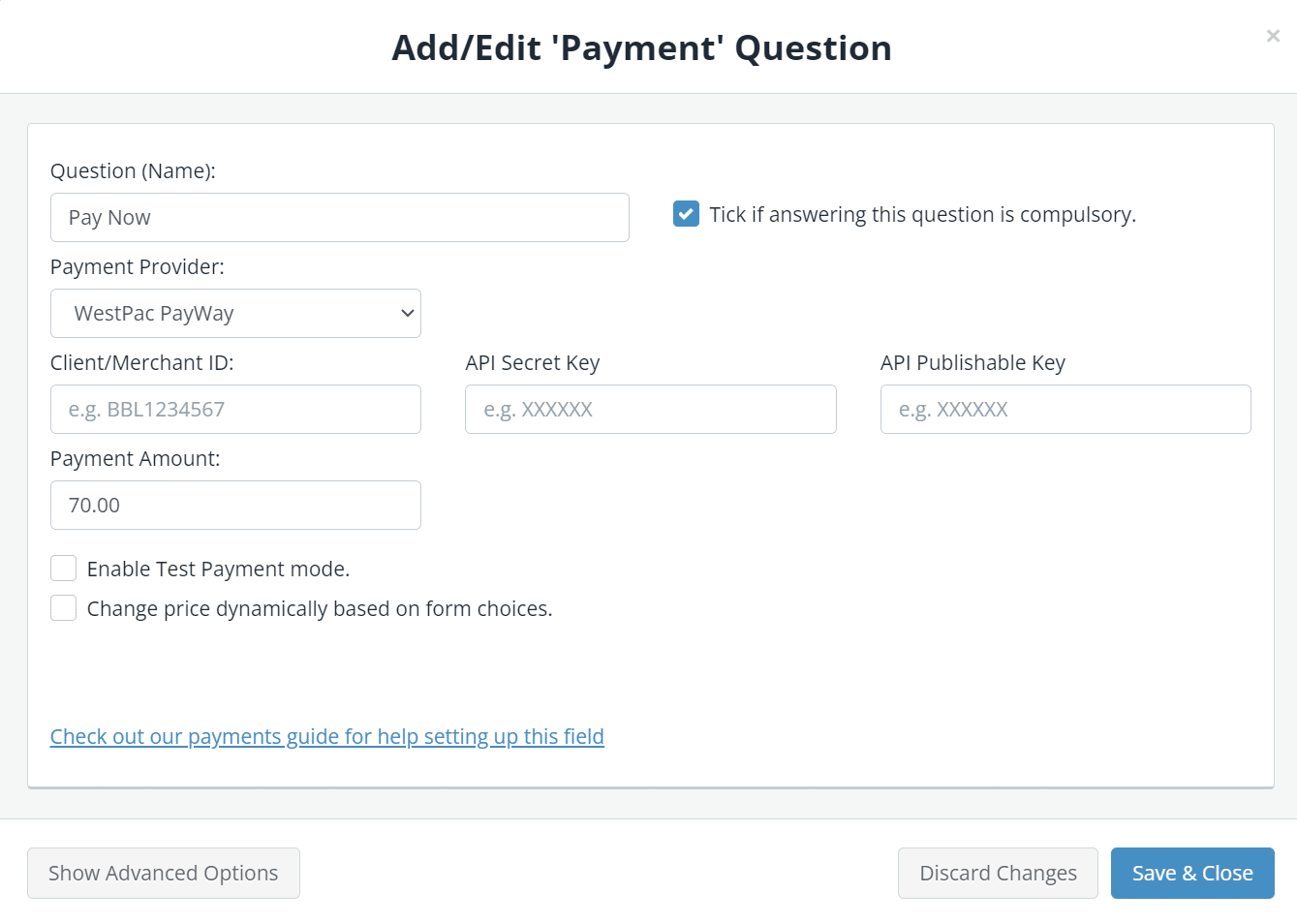Click Save & Close

[x=1192, y=873]
